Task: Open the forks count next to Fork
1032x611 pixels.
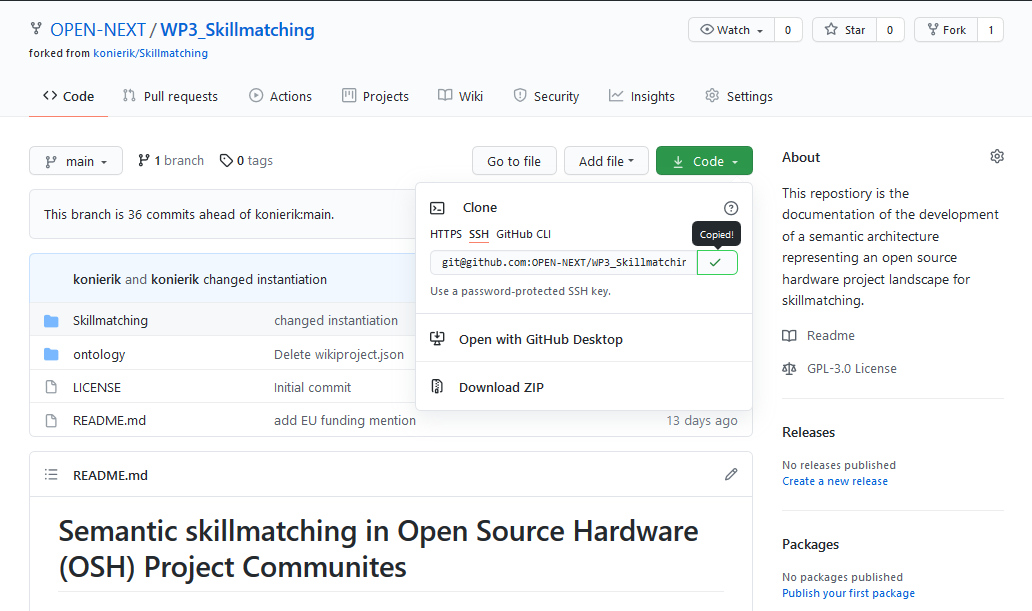Action: point(991,30)
